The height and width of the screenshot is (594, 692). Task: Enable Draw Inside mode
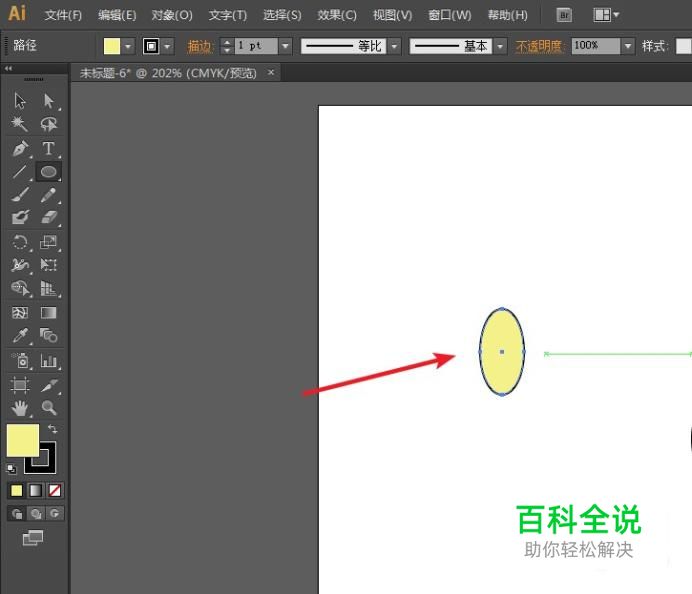click(55, 514)
